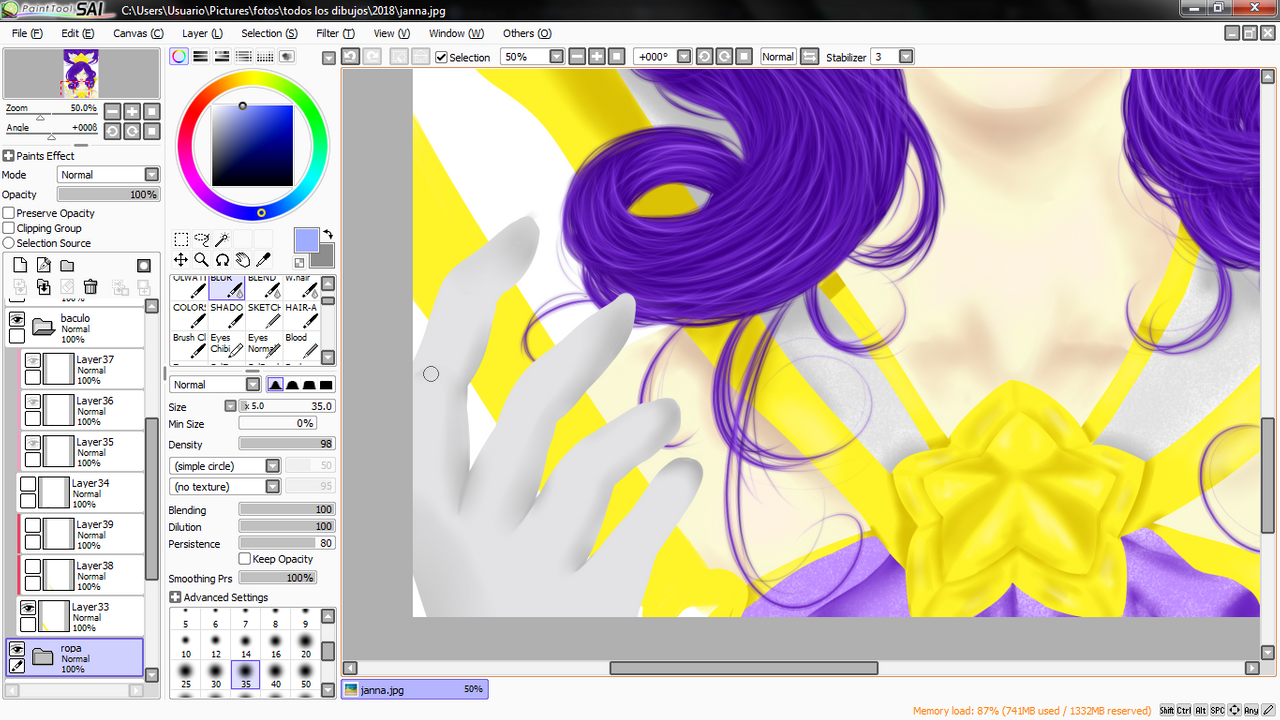Select the Move tool
Image resolution: width=1280 pixels, height=720 pixels.
[181, 260]
